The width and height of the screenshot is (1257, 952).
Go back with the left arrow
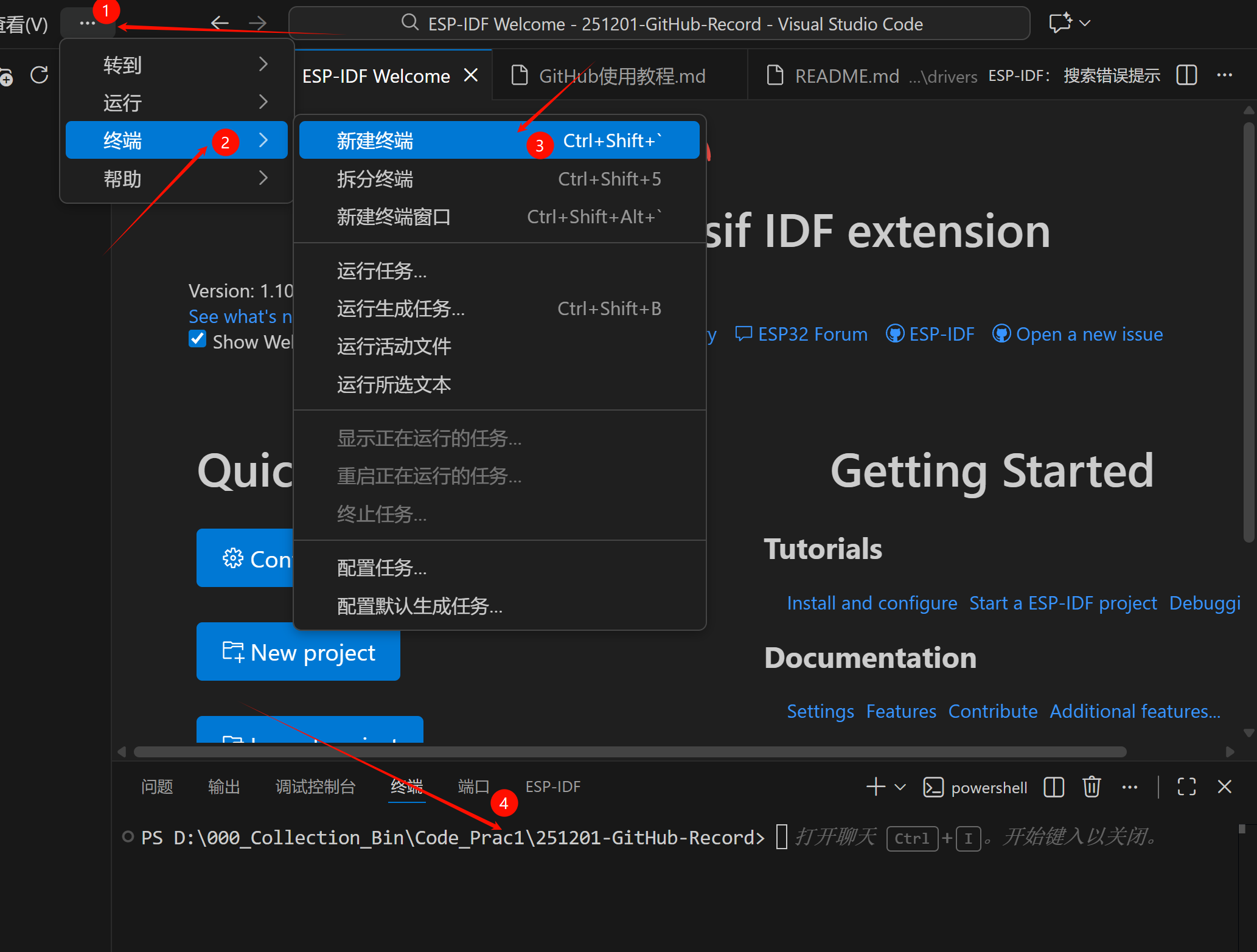coord(220,24)
